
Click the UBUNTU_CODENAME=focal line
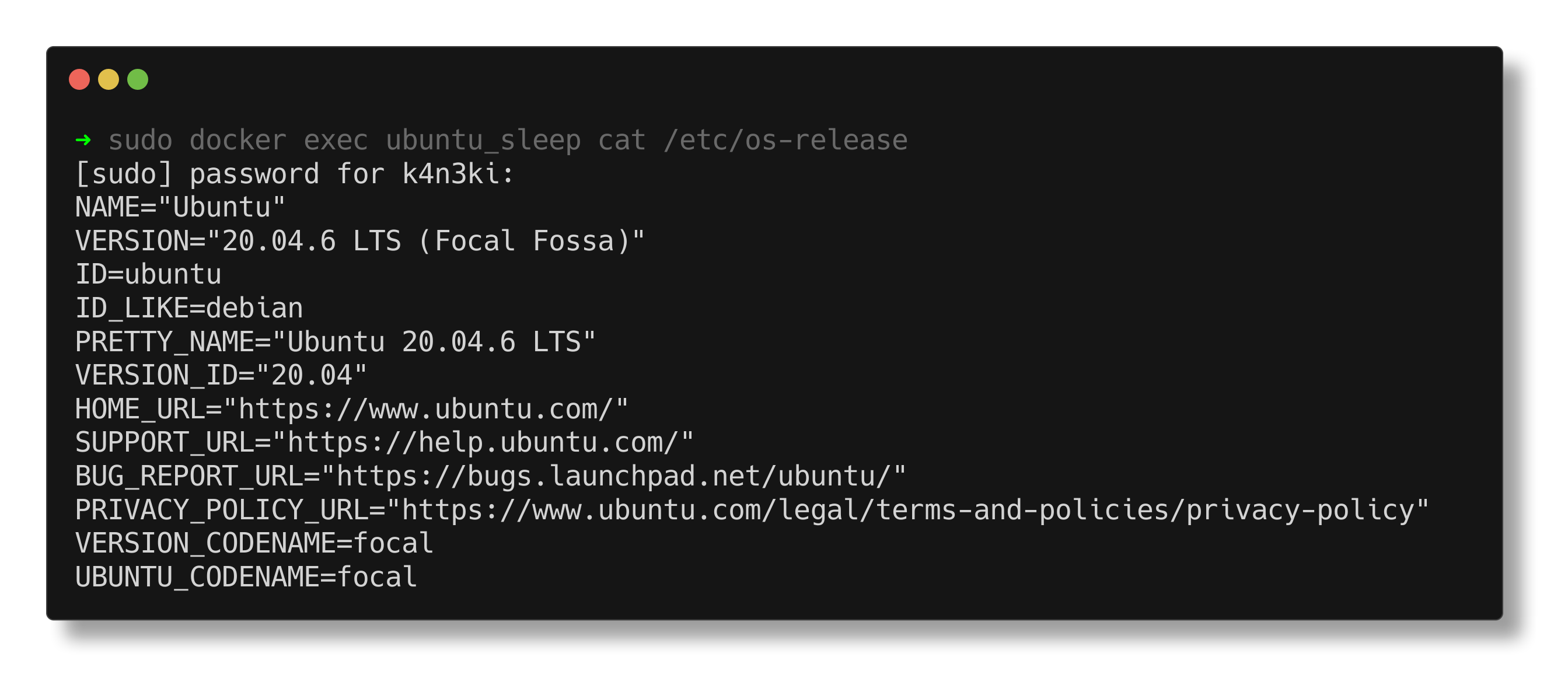pos(246,576)
